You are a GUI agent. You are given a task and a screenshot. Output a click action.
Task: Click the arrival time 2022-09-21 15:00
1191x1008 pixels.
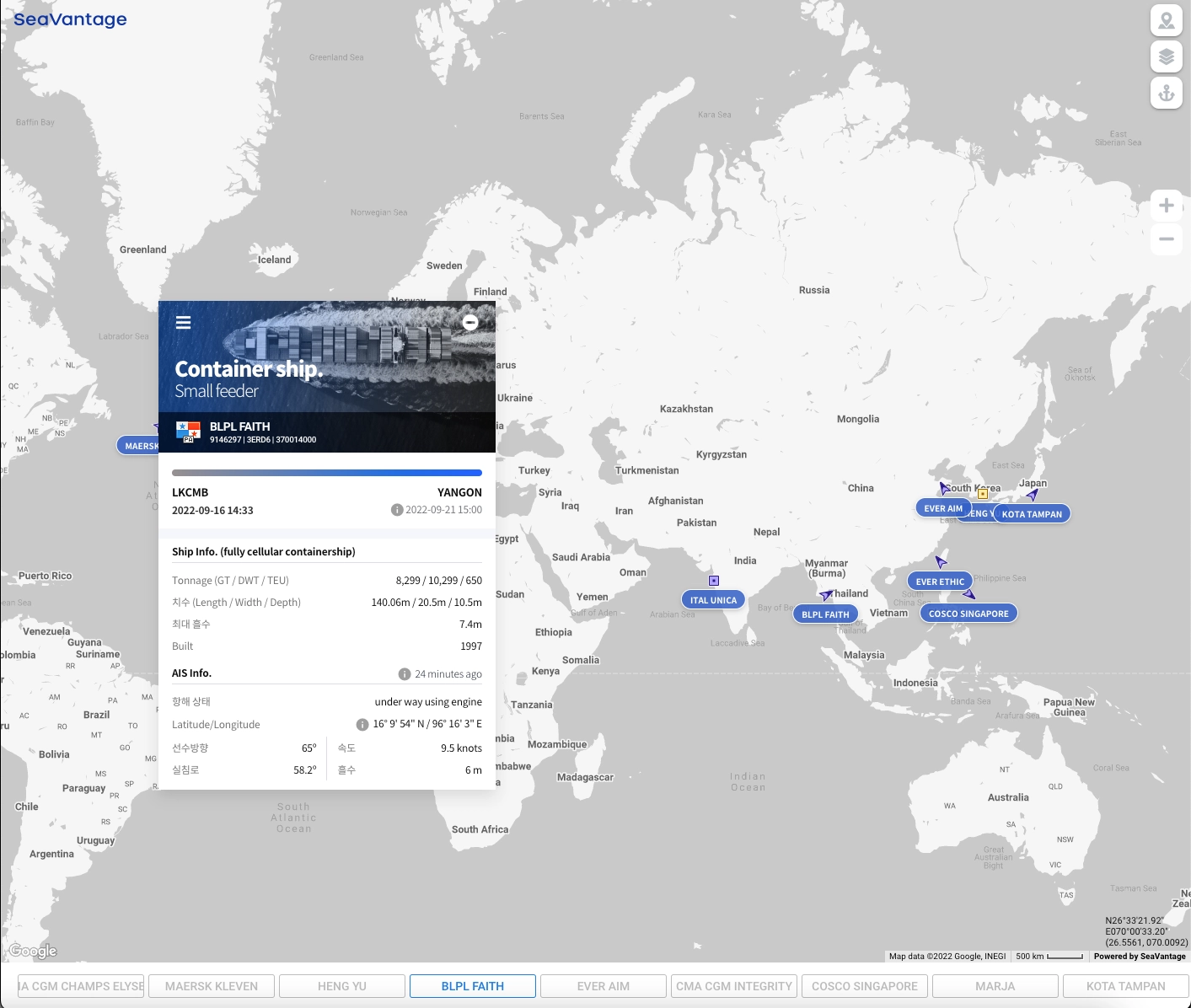(444, 510)
